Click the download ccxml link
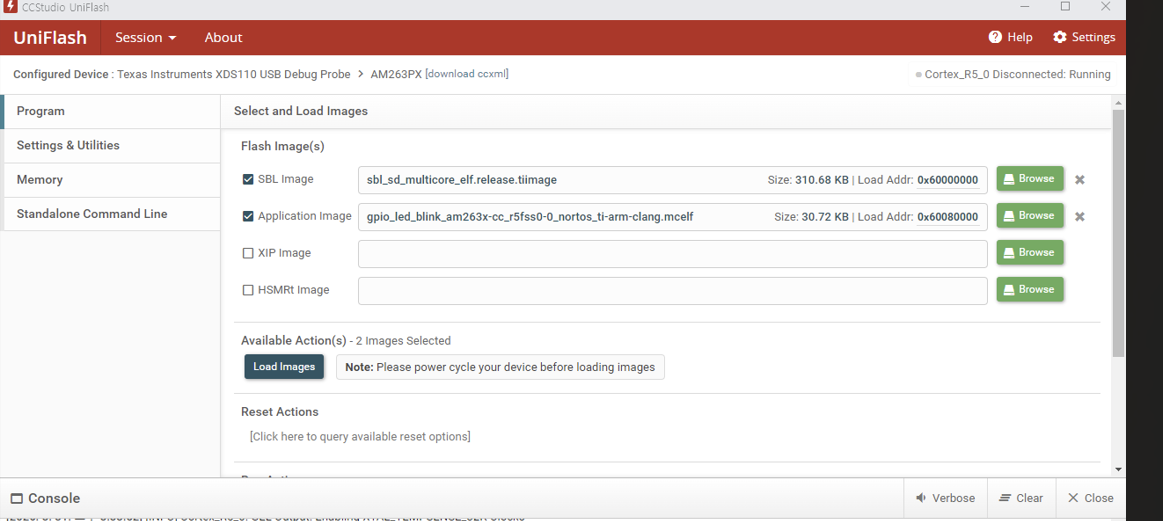This screenshot has width=1163, height=521. point(467,73)
